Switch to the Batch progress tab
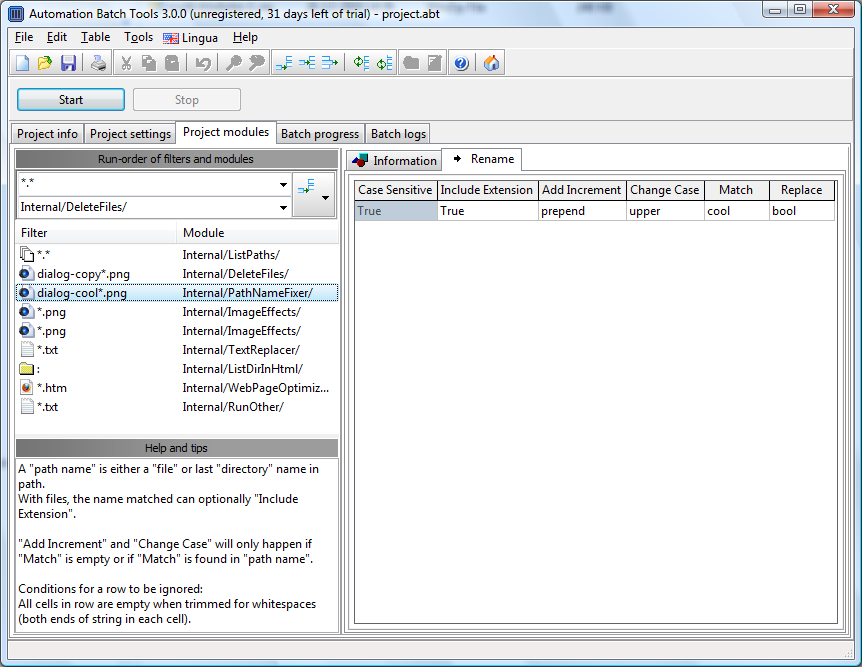The width and height of the screenshot is (862, 667). [318, 132]
